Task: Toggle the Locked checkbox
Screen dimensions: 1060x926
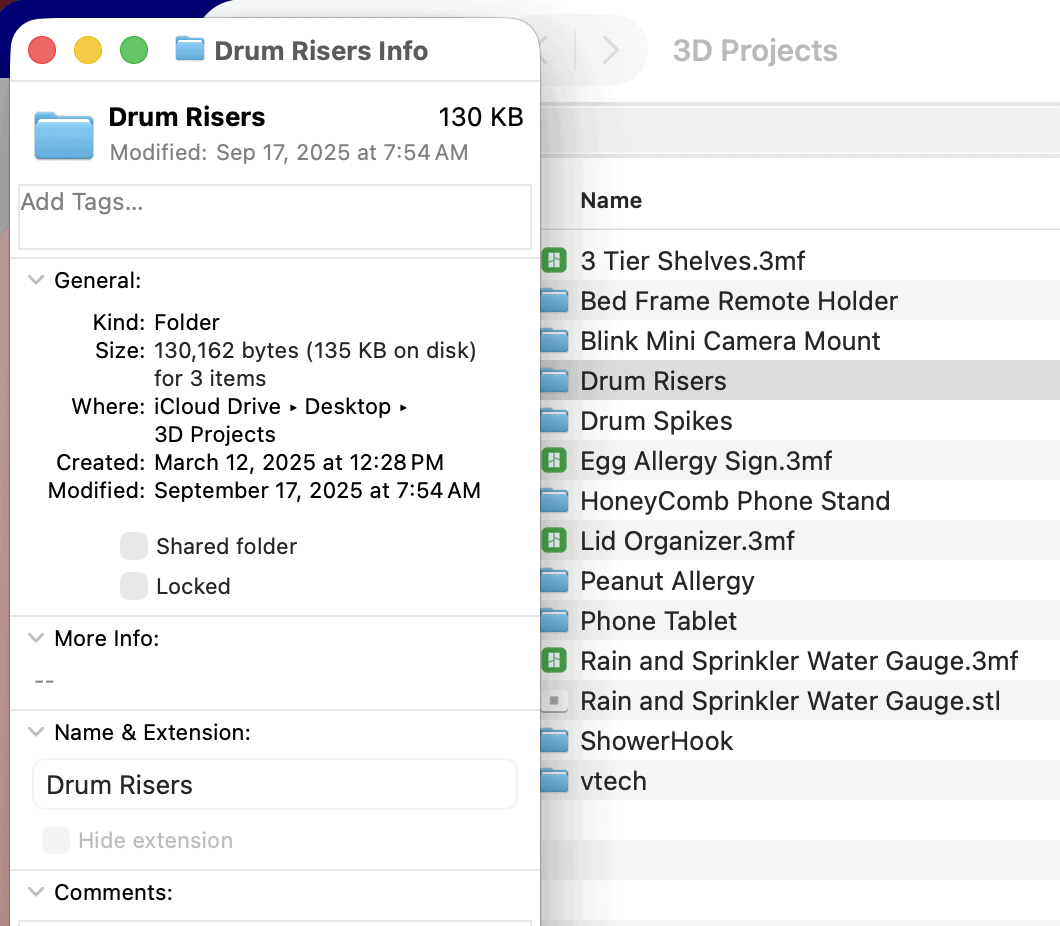Action: point(134,586)
